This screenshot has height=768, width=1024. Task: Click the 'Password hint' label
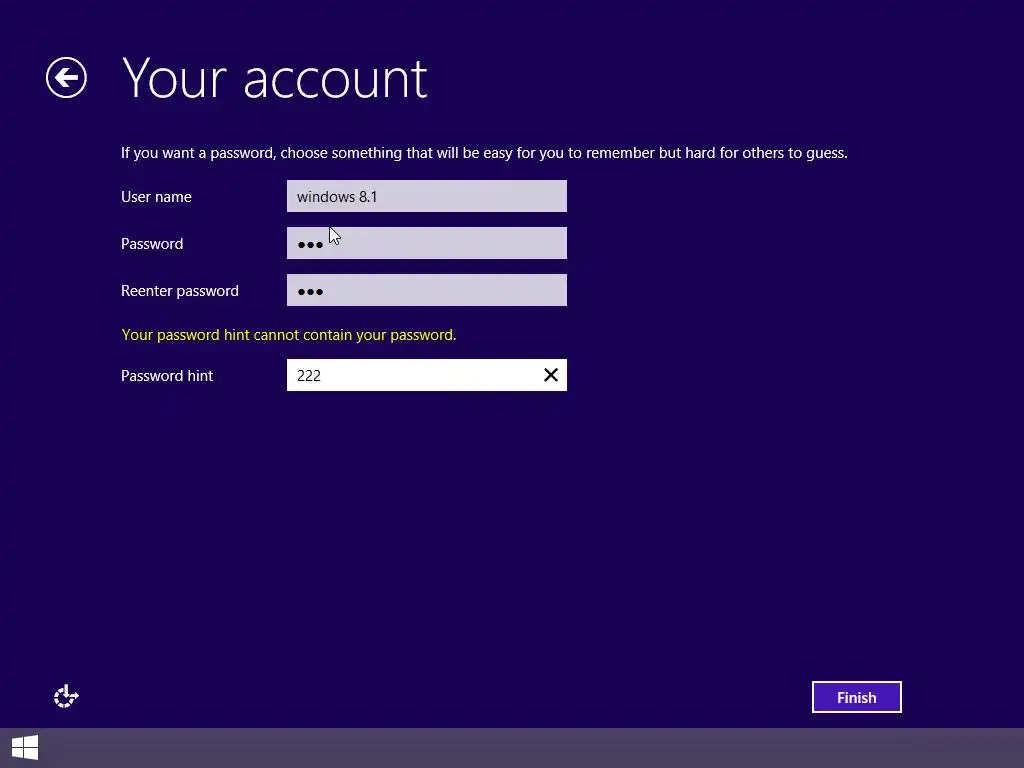click(x=167, y=376)
